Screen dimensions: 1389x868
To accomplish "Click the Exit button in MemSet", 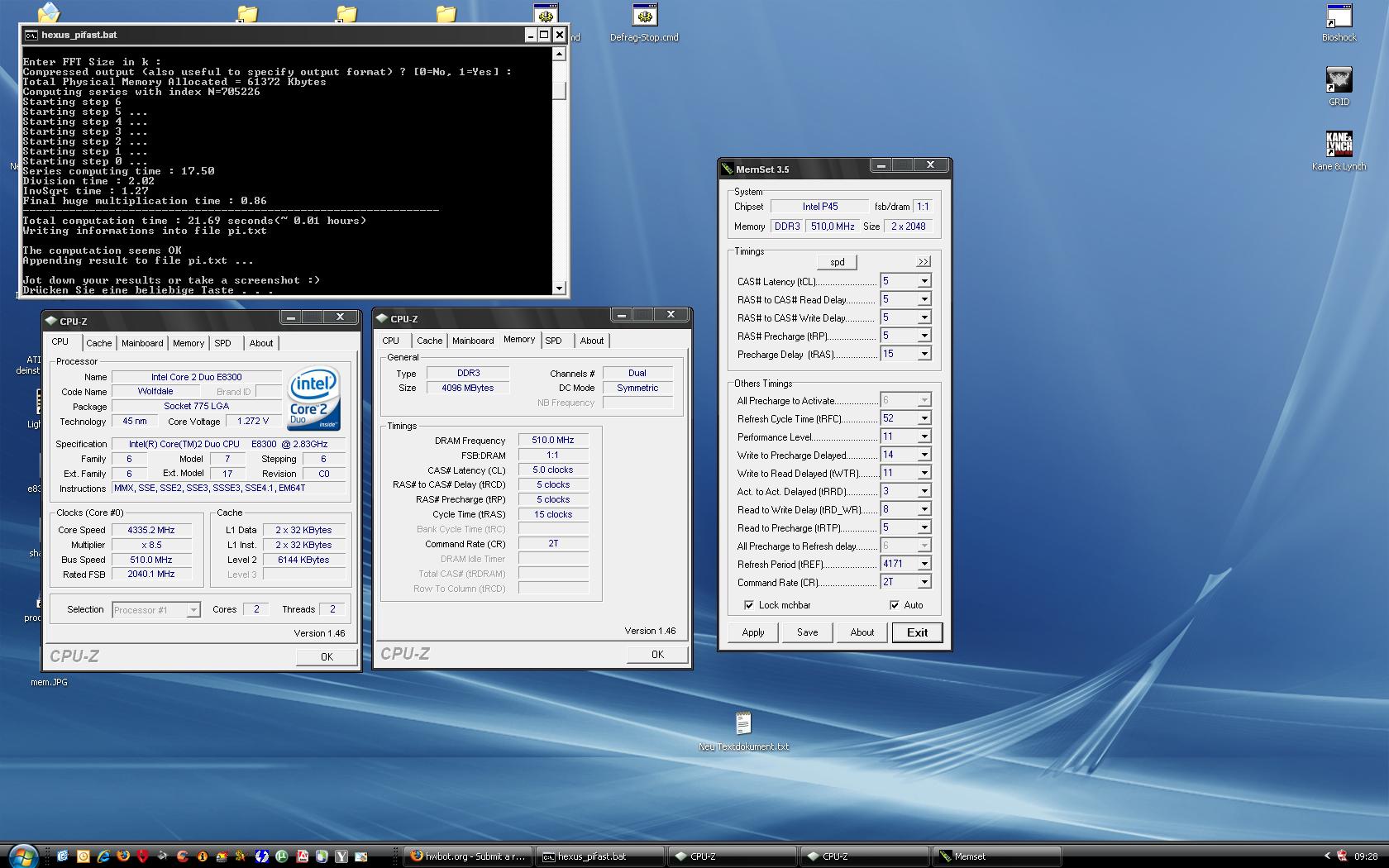I will pyautogui.click(x=917, y=632).
